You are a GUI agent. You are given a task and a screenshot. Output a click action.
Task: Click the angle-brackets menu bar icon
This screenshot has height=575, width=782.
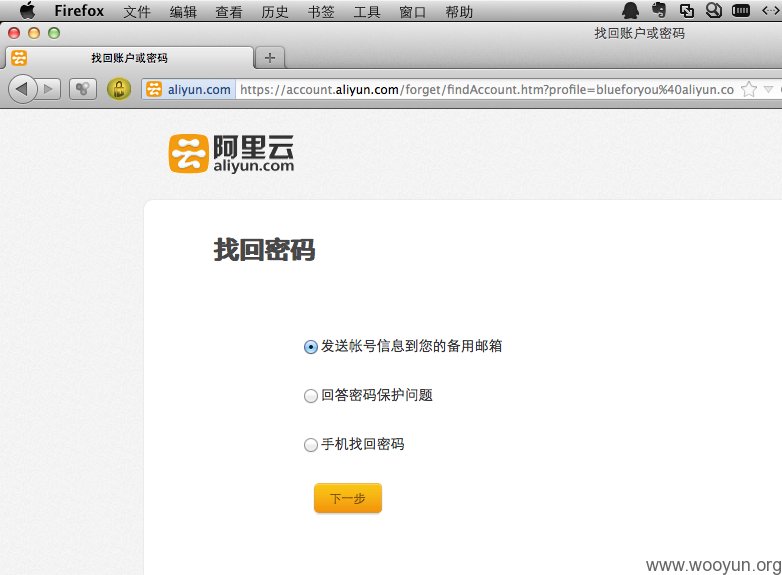[x=771, y=10]
